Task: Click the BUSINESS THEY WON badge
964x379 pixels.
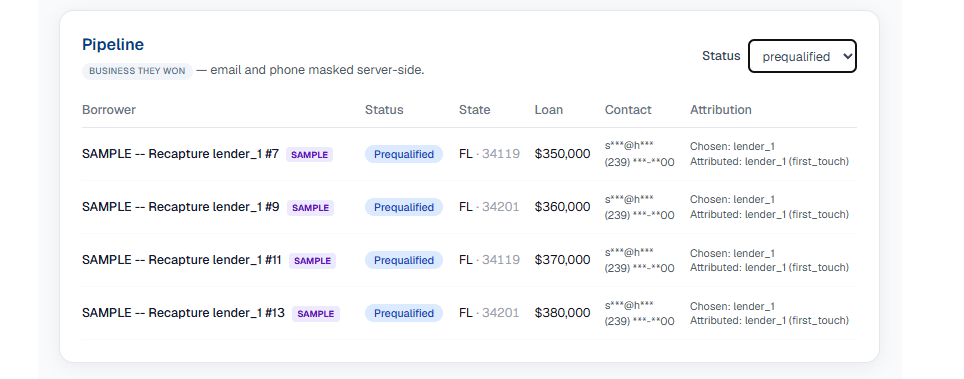Action: 137,71
